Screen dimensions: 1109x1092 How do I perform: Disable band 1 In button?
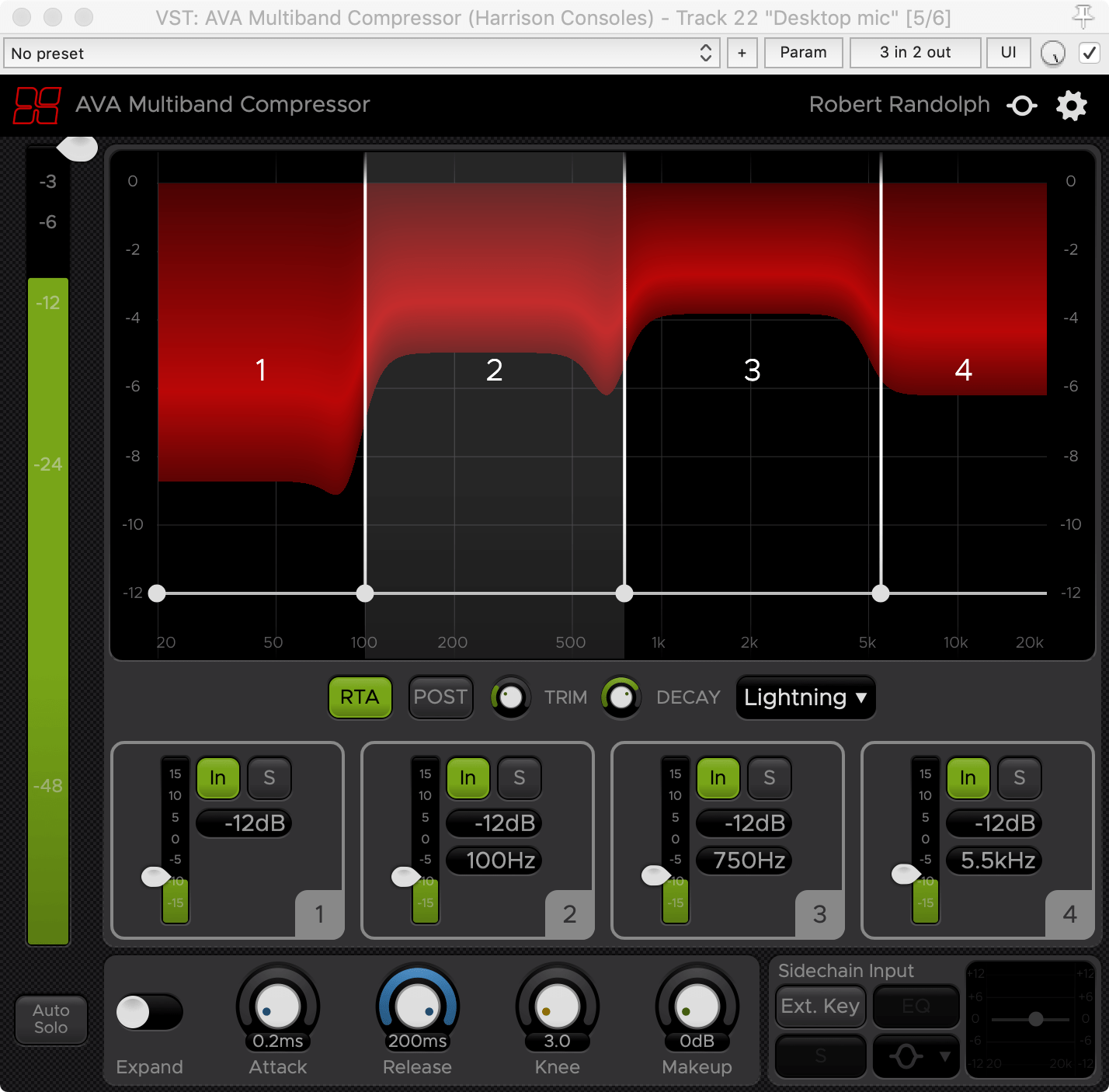[x=217, y=777]
